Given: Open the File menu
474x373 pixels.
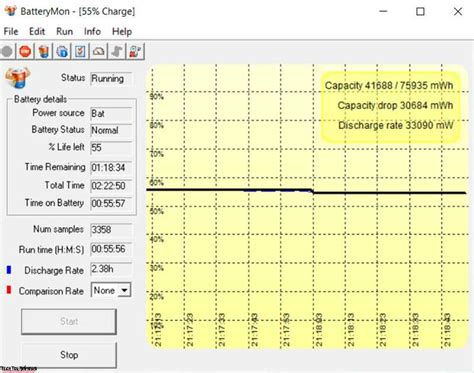Looking at the screenshot, I should click(x=11, y=32).
